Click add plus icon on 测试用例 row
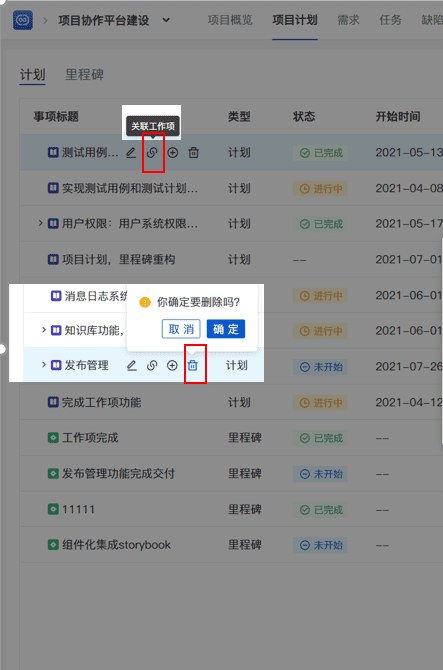This screenshot has height=670, width=443. (x=173, y=153)
